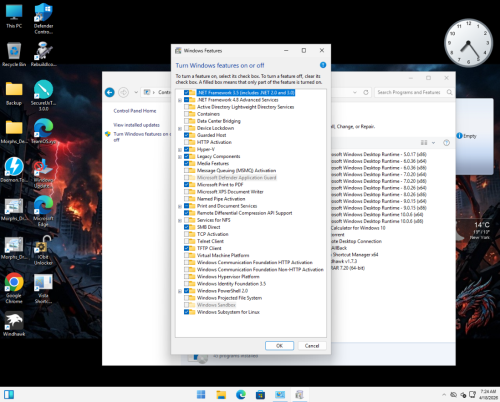Expand the Hyper-V feature tree

pos(180,150)
